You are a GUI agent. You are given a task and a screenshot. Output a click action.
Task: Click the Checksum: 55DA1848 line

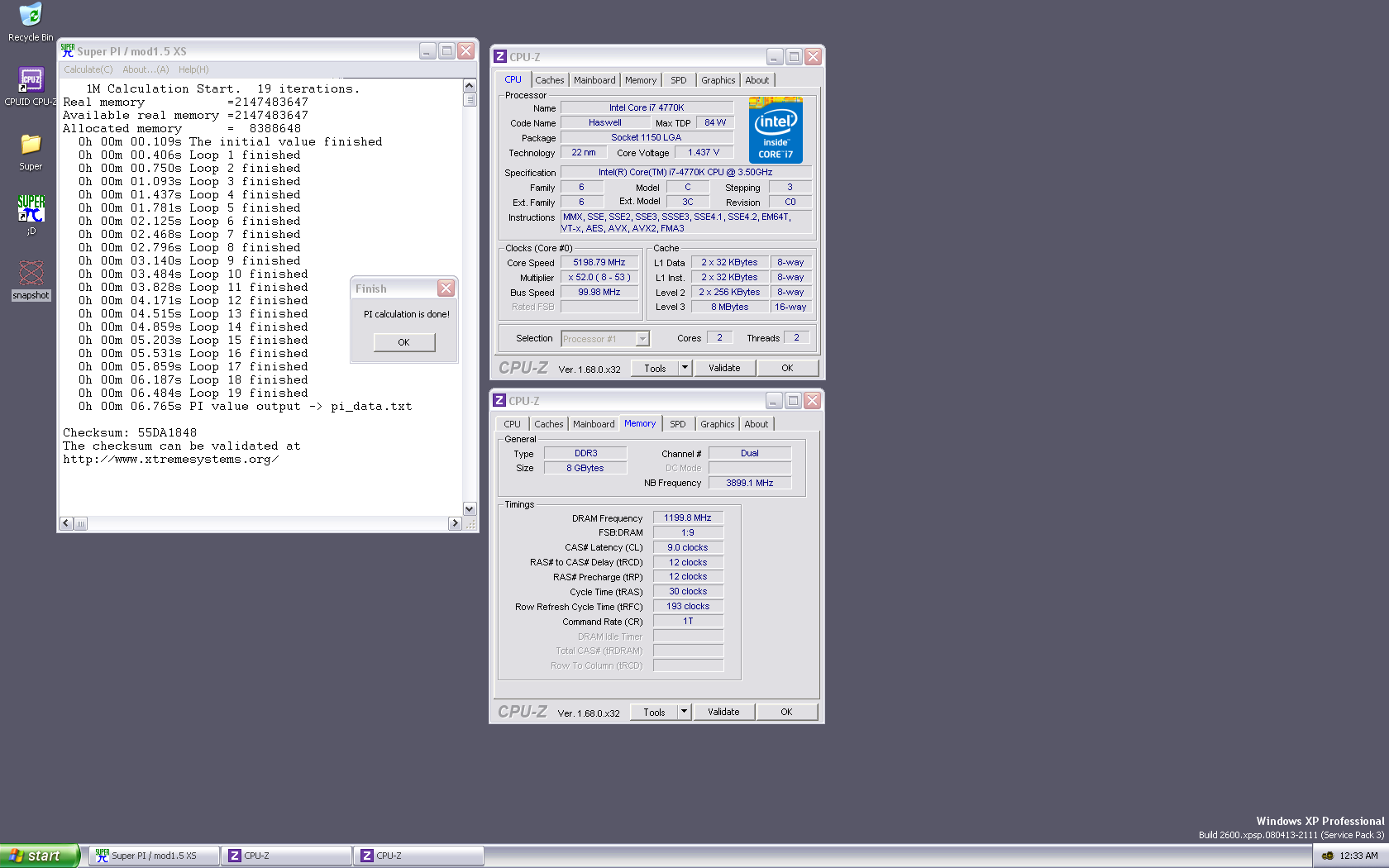pos(130,433)
